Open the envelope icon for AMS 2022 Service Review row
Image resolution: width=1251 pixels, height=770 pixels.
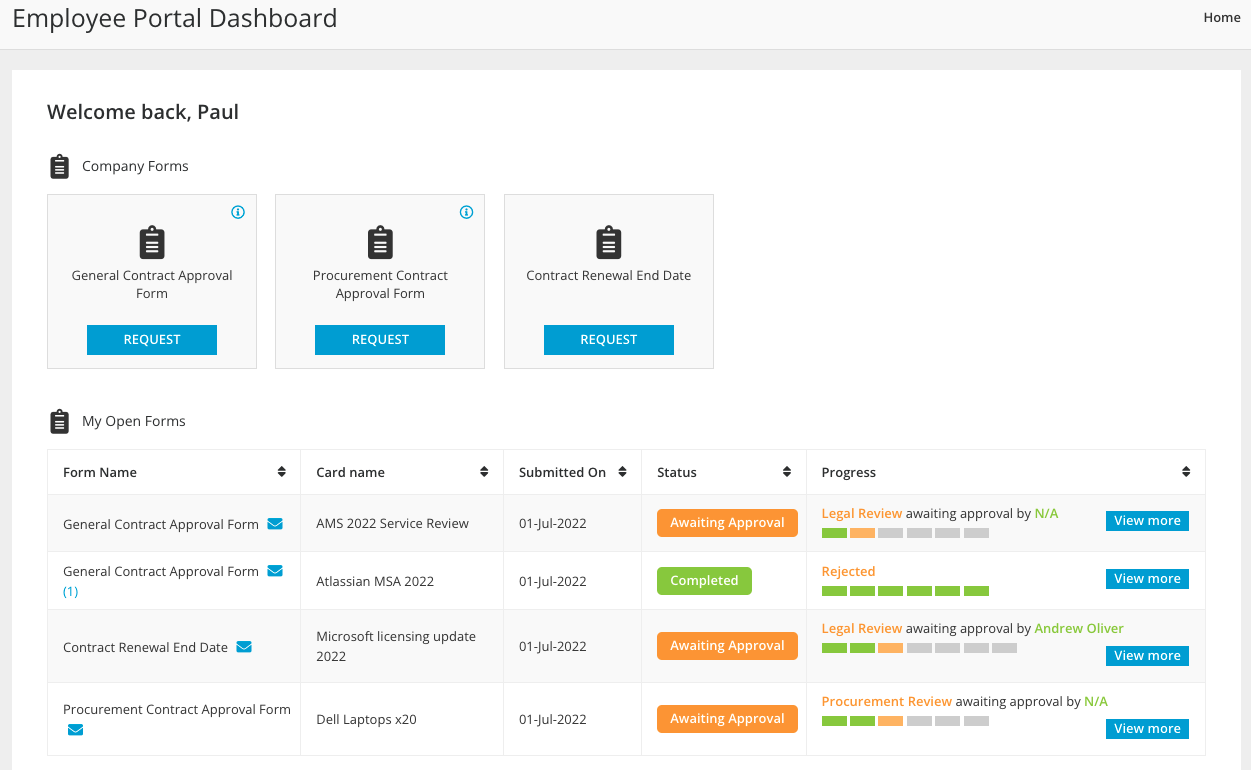pos(275,523)
